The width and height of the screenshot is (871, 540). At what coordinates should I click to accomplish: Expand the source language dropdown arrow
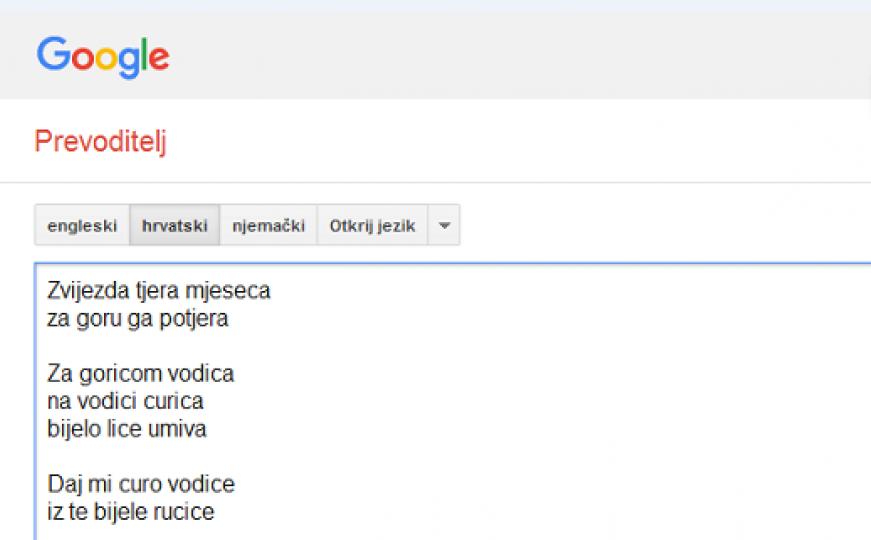(444, 226)
